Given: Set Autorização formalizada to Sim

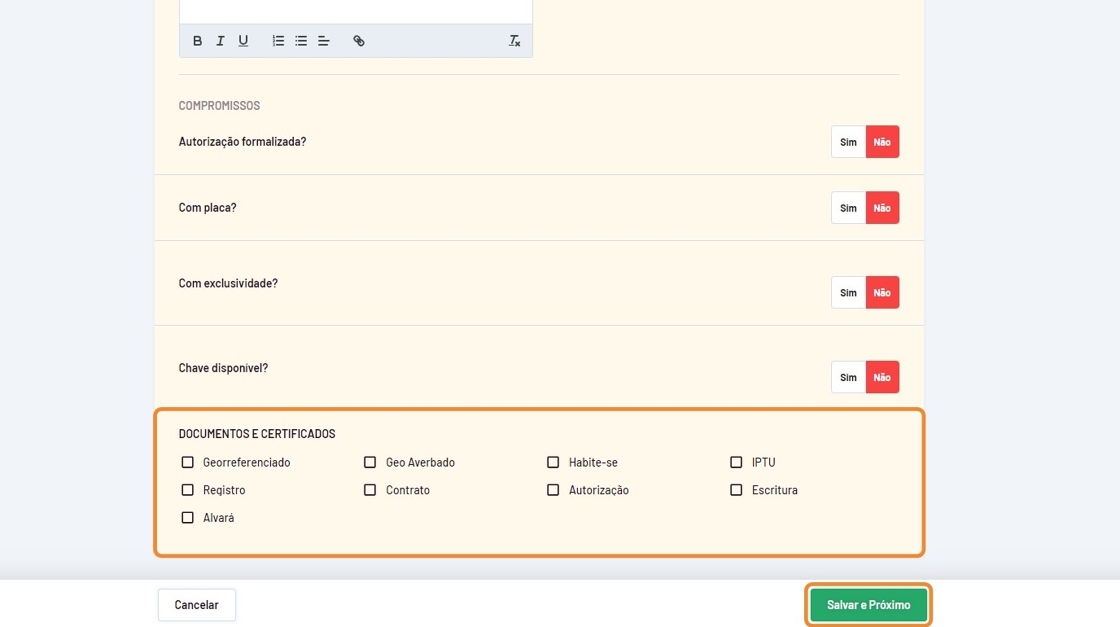Looking at the screenshot, I should click(x=848, y=142).
